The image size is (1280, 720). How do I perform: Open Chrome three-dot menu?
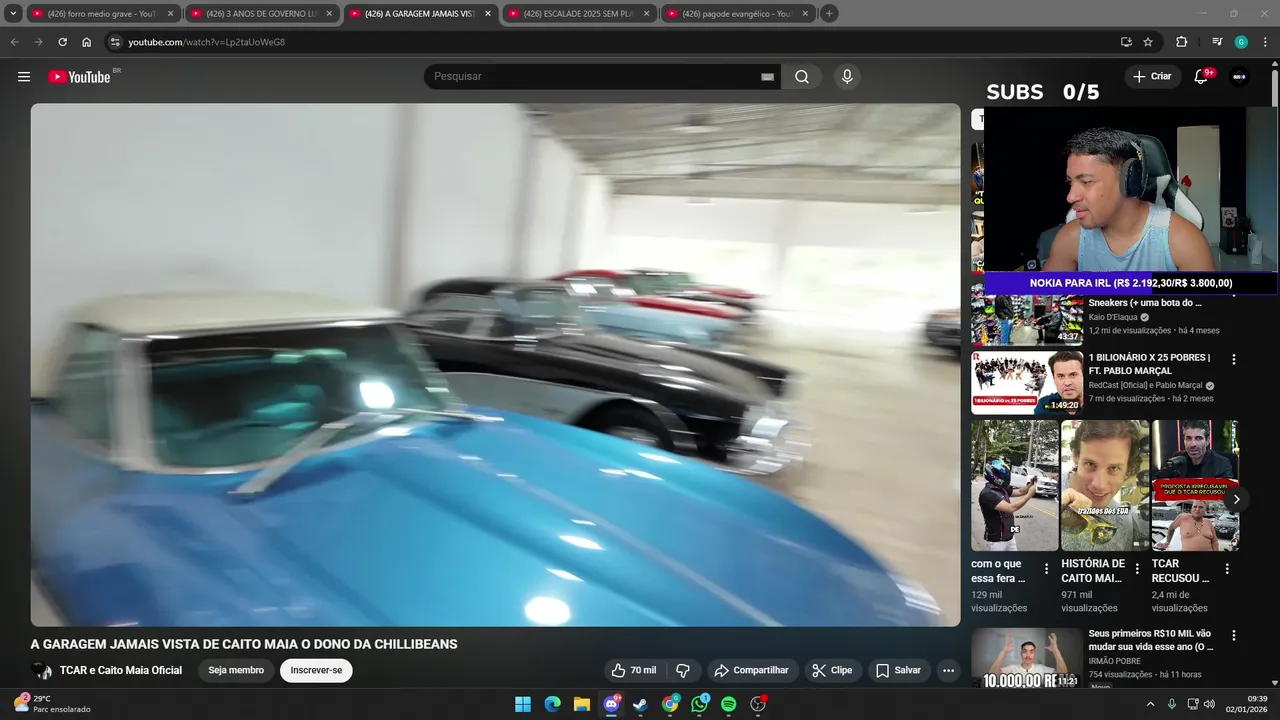(x=1264, y=42)
